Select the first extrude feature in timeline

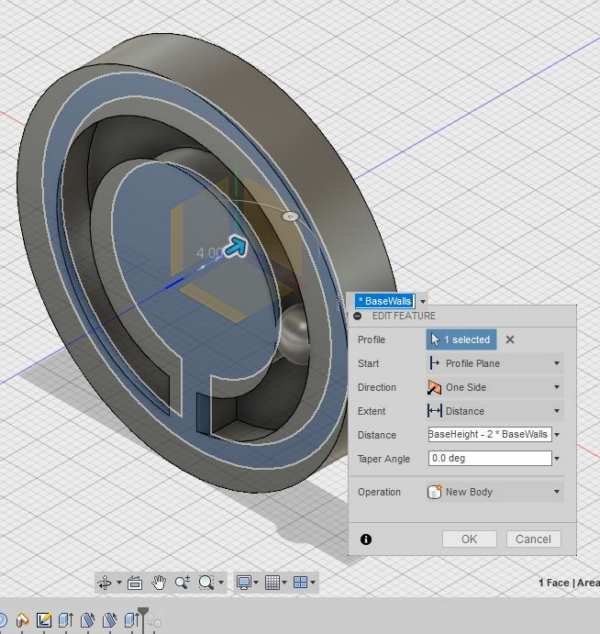pos(65,620)
